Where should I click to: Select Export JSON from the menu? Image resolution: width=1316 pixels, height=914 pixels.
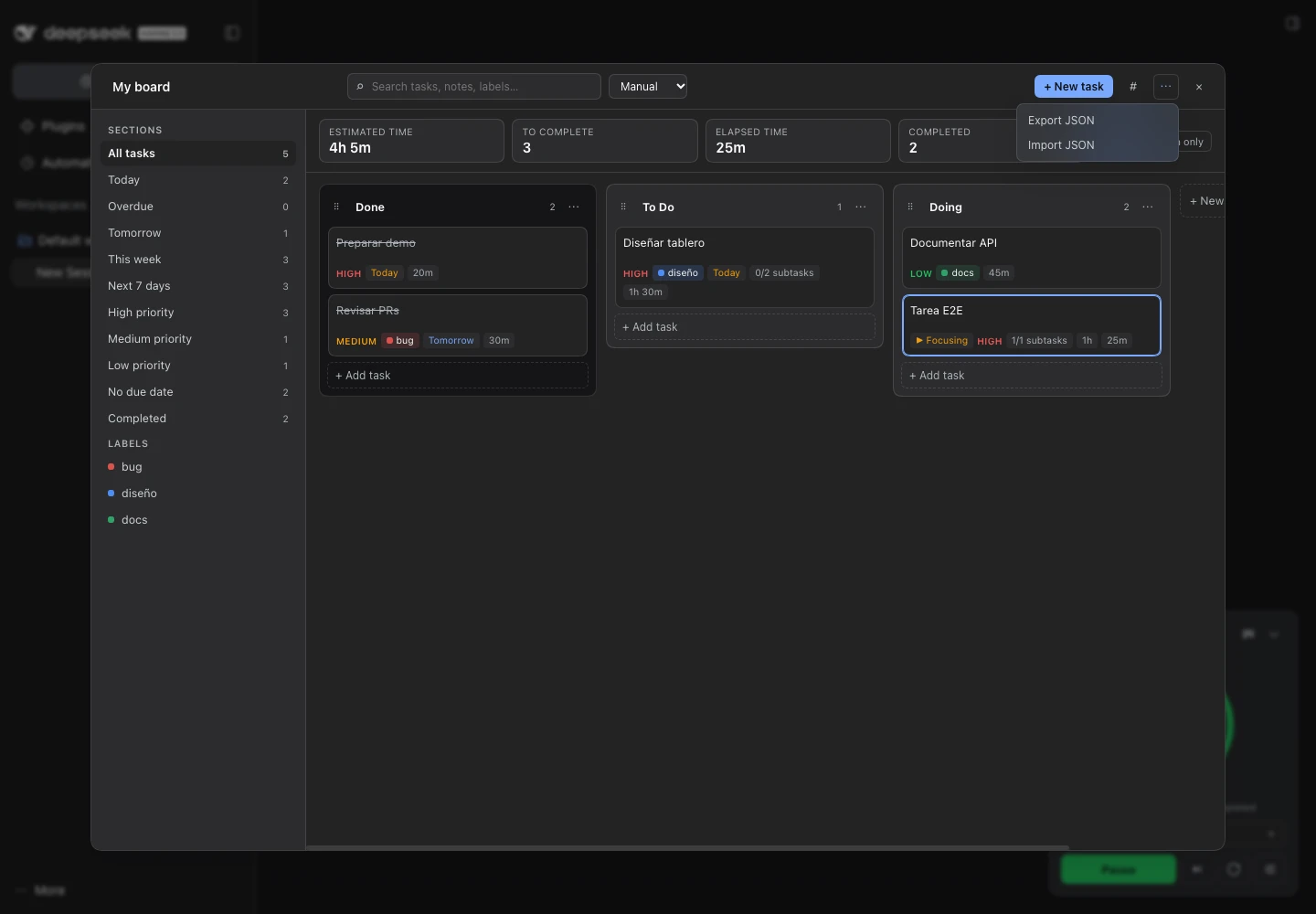coord(1097,121)
